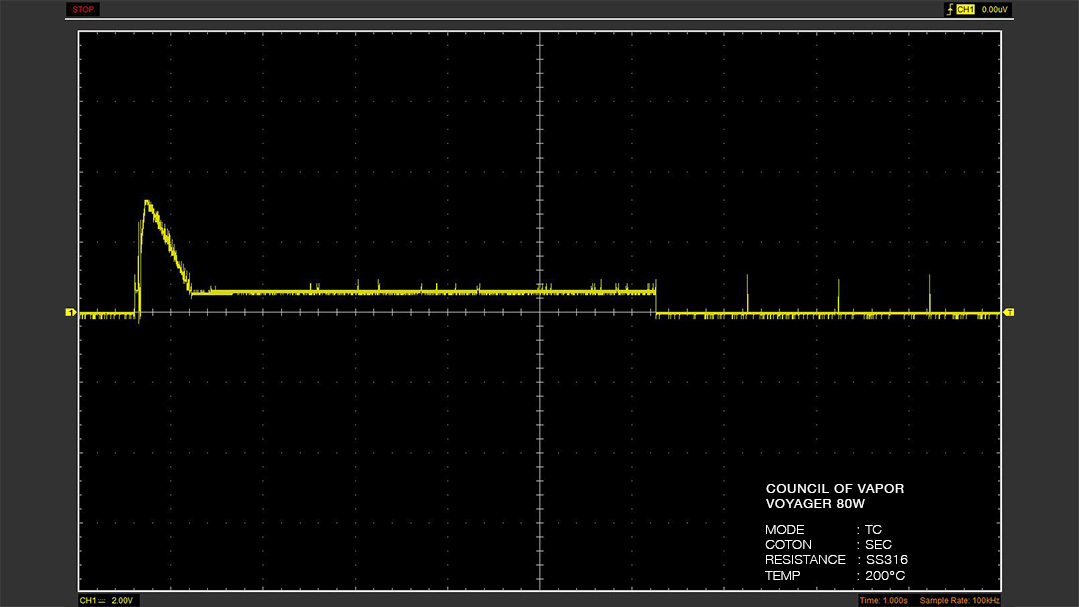Image resolution: width=1079 pixels, height=607 pixels.
Task: Click the SS316 resistance value
Action: 886,560
